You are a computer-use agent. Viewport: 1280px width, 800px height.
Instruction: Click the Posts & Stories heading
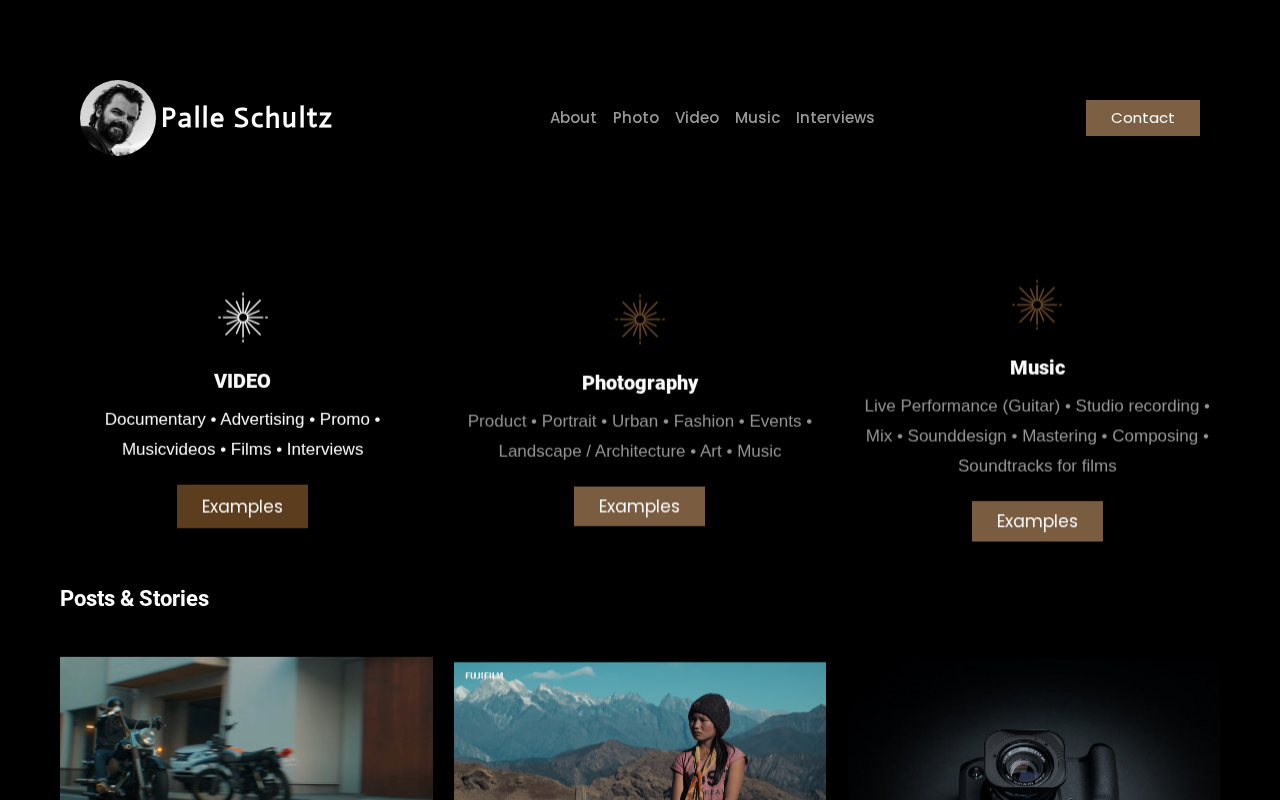click(x=134, y=599)
